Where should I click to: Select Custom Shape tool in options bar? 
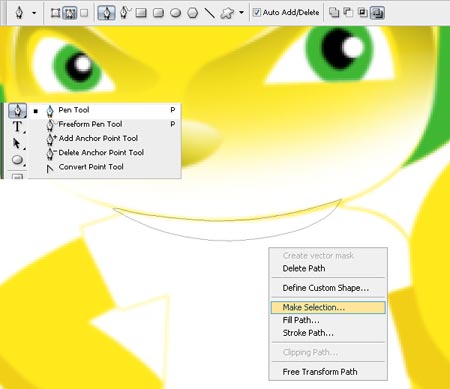(x=227, y=13)
